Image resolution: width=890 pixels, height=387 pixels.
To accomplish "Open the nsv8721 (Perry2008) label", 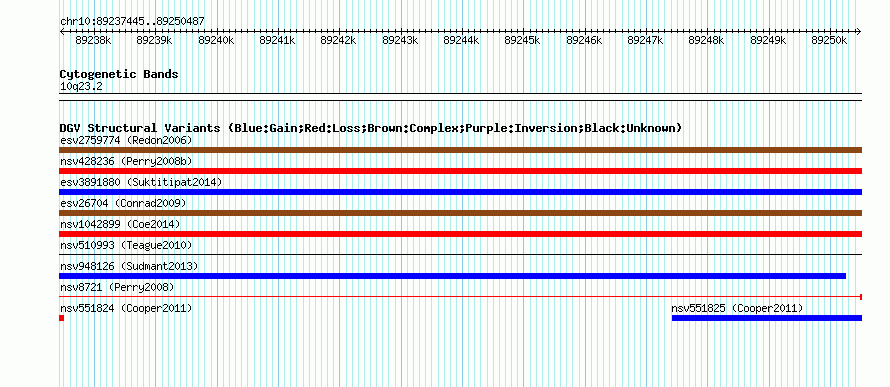I will click(x=117, y=287).
